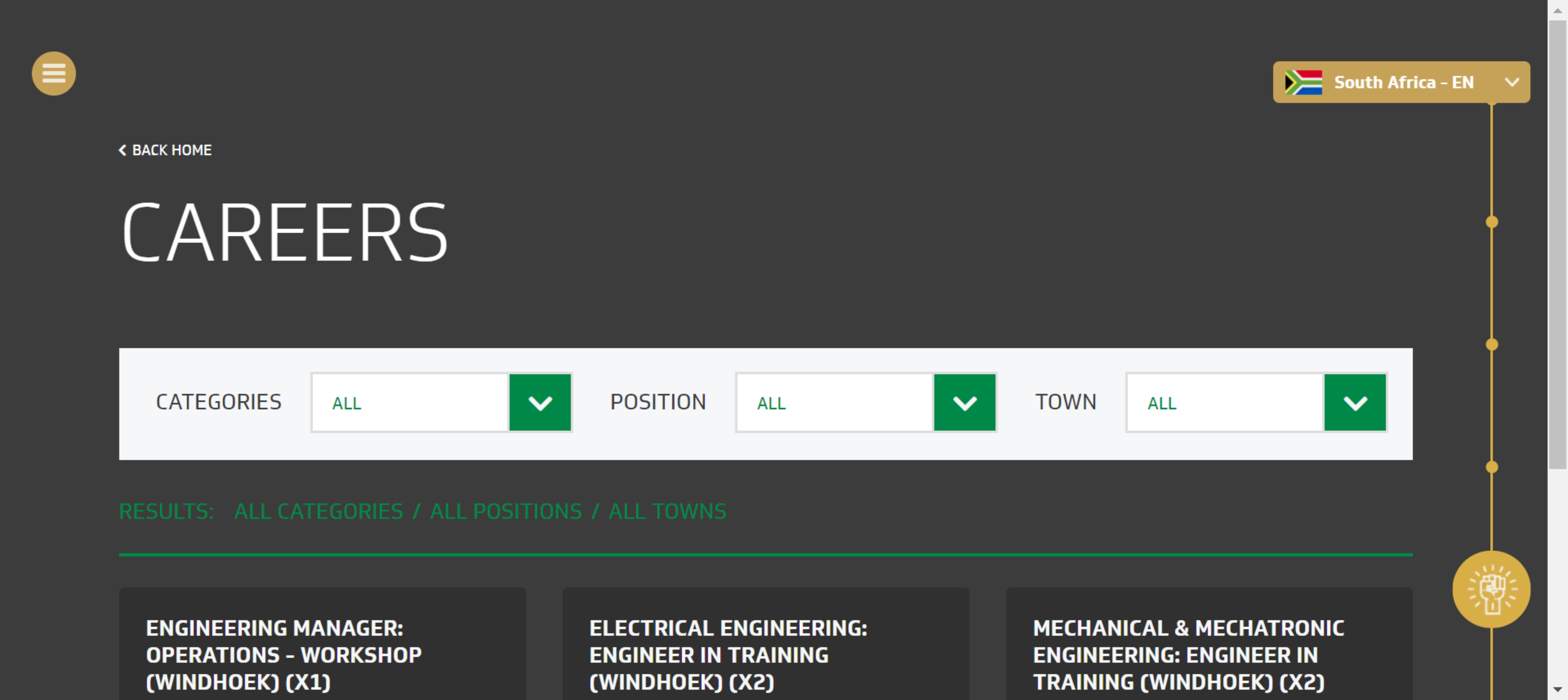Click the green arrow button for Position
The width and height of the screenshot is (1568, 700).
coord(964,403)
